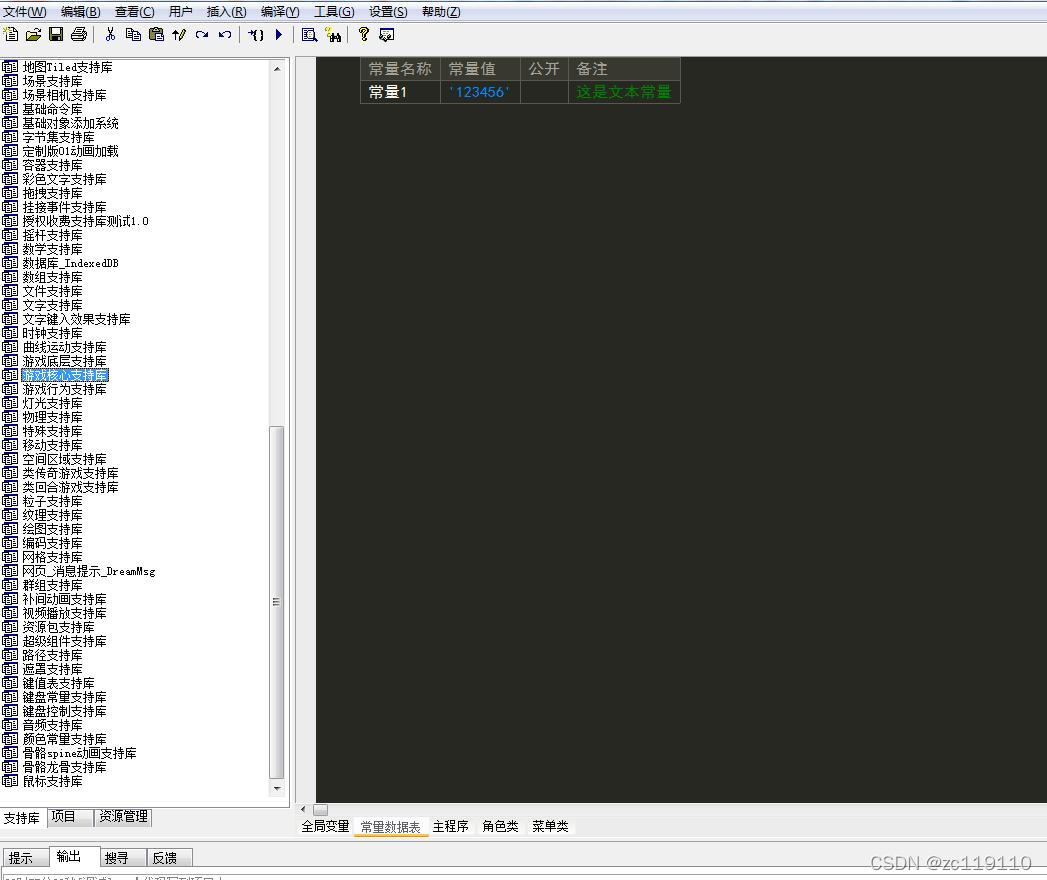Switch to the 全局变量 editor tab
1047x880 pixels.
tap(325, 827)
